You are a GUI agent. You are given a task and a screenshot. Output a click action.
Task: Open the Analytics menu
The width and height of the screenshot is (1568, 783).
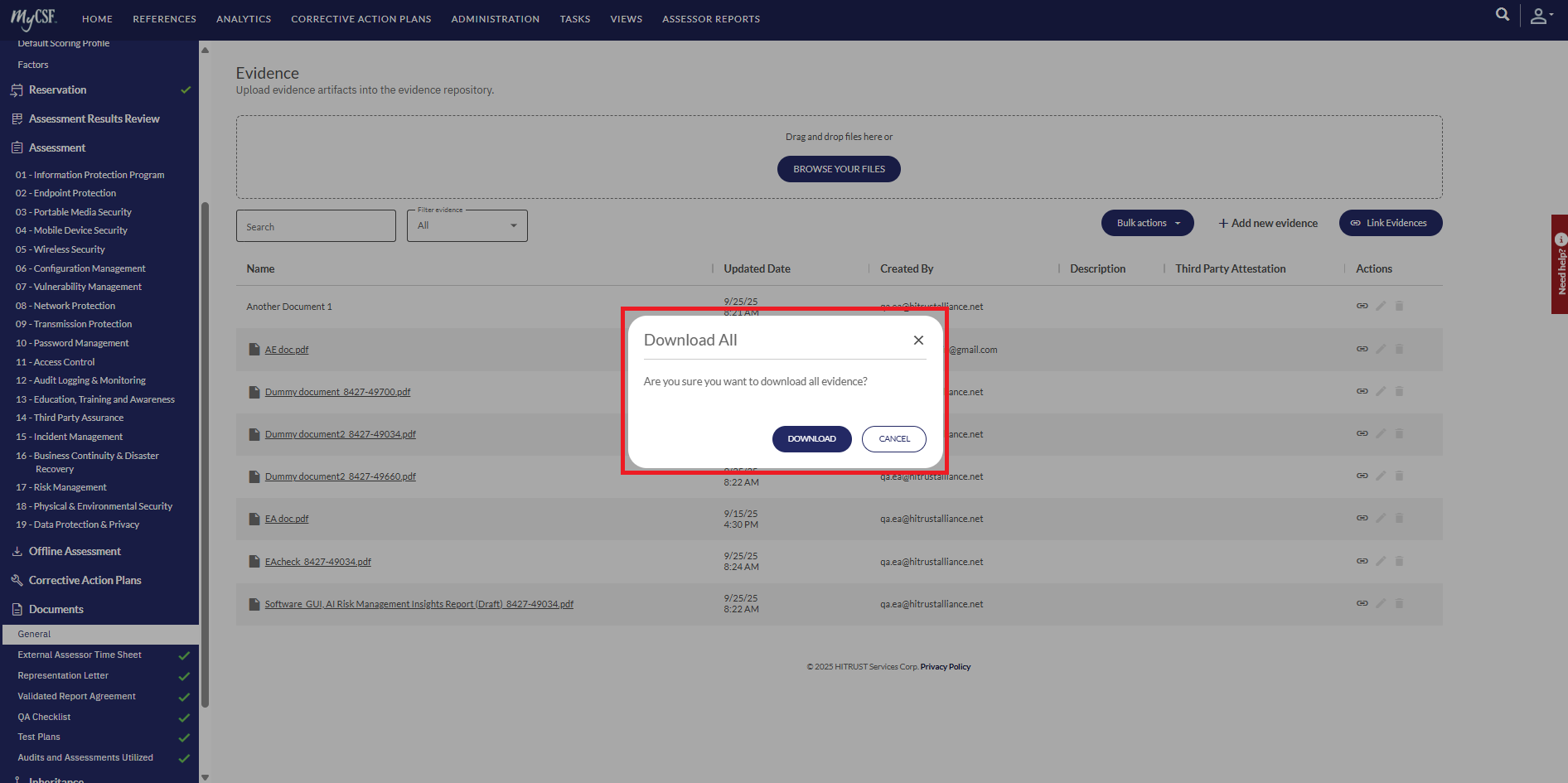click(244, 19)
